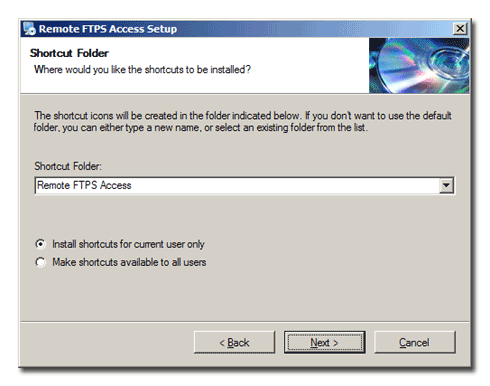Cancel the setup wizard
This screenshot has width=490, height=386.
pos(414,342)
